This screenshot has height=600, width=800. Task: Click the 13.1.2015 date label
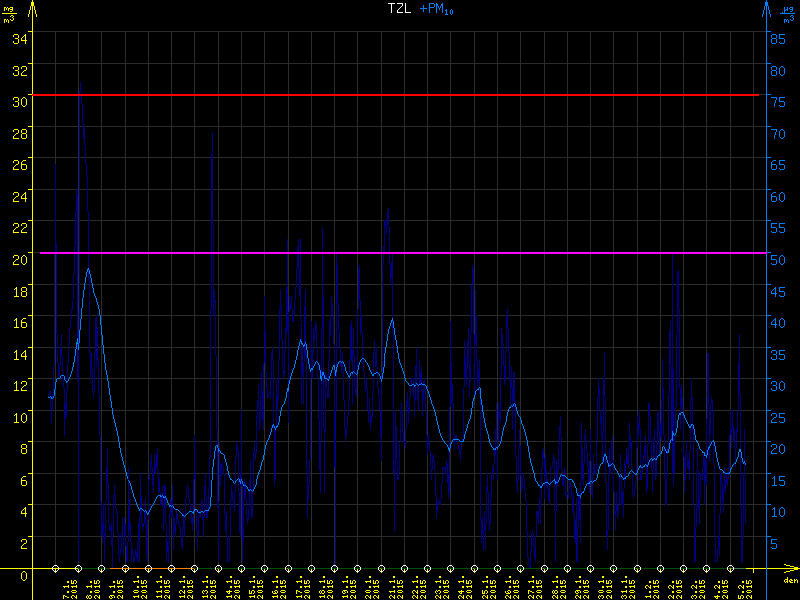tap(207, 587)
